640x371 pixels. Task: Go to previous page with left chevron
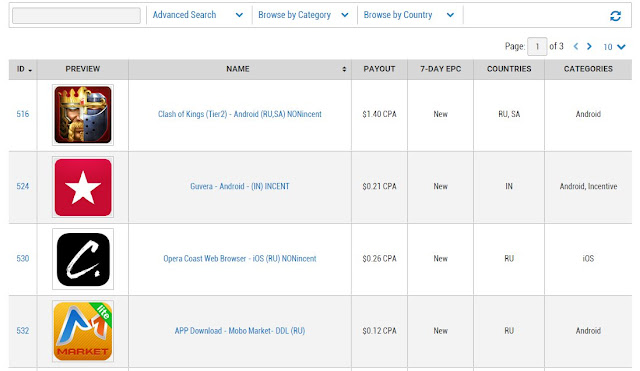click(x=576, y=47)
